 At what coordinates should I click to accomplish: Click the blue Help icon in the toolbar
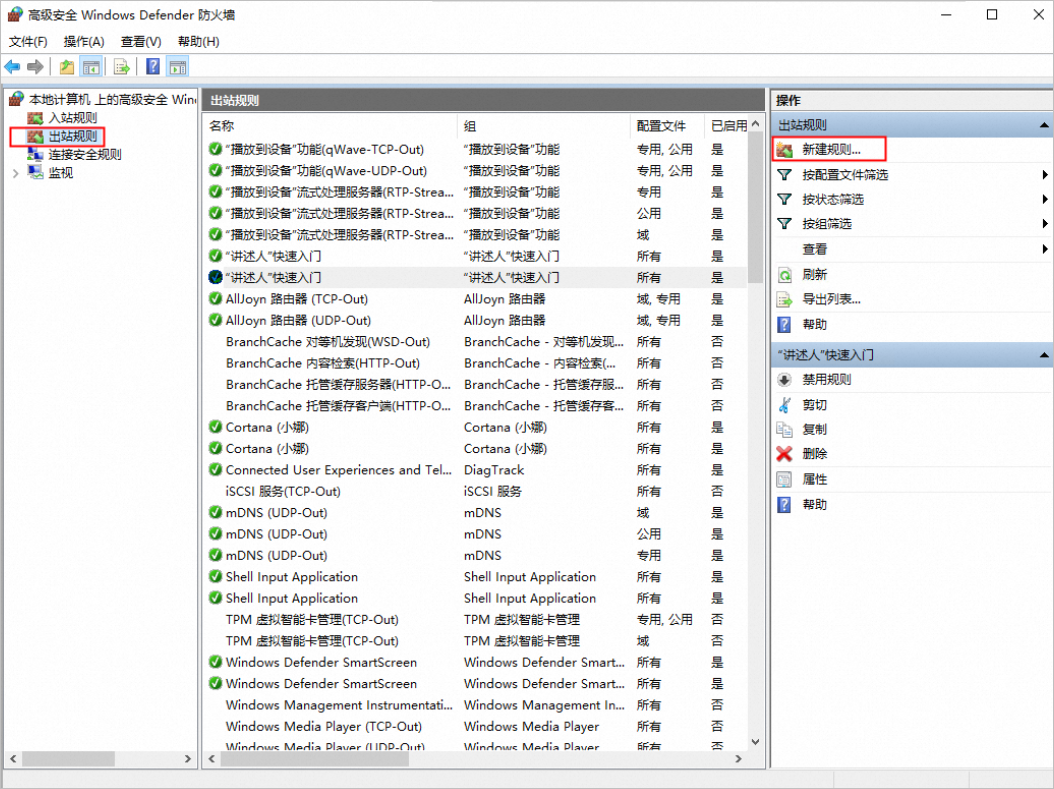(153, 67)
